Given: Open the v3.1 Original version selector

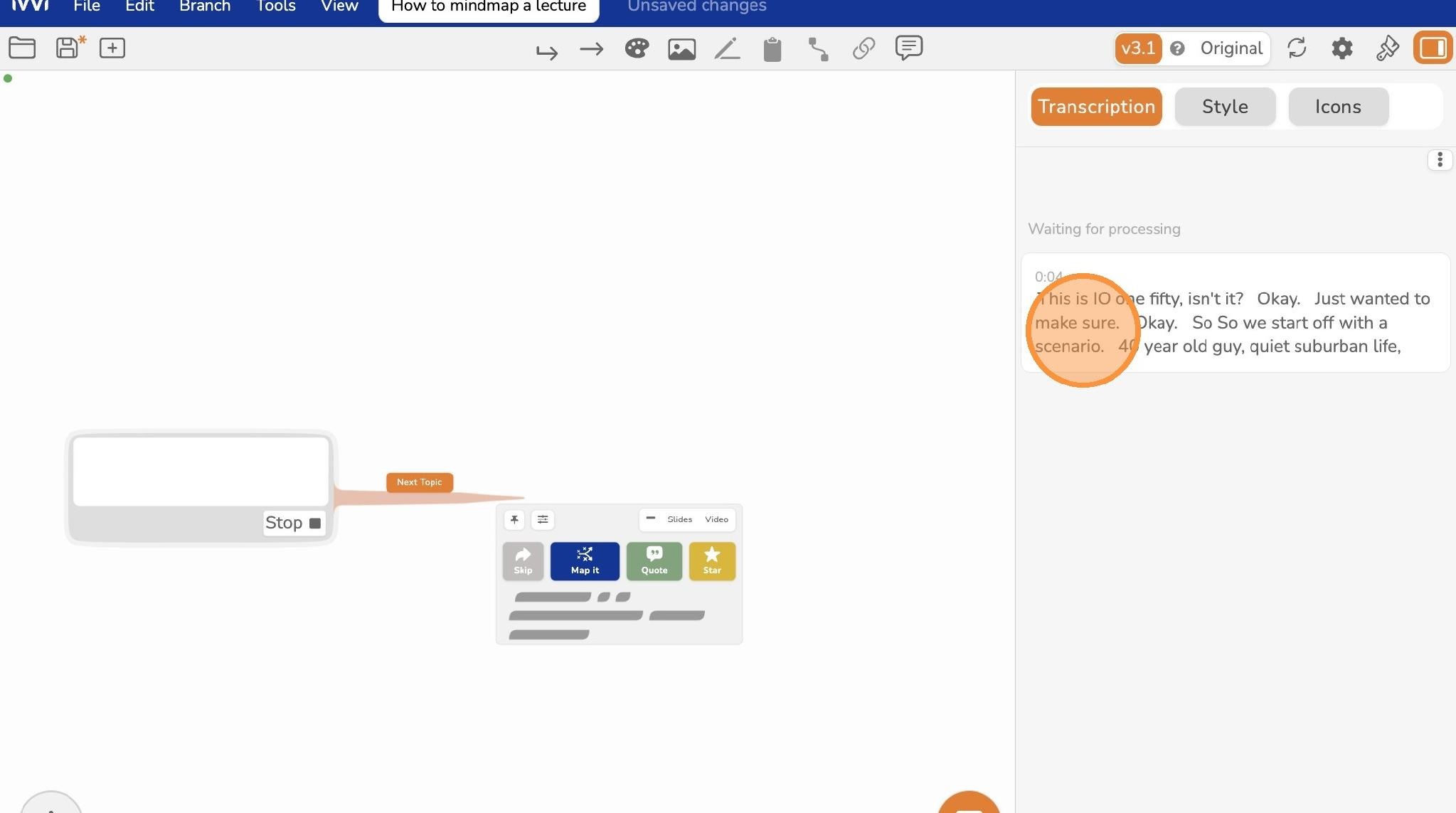Looking at the screenshot, I should 1192,48.
